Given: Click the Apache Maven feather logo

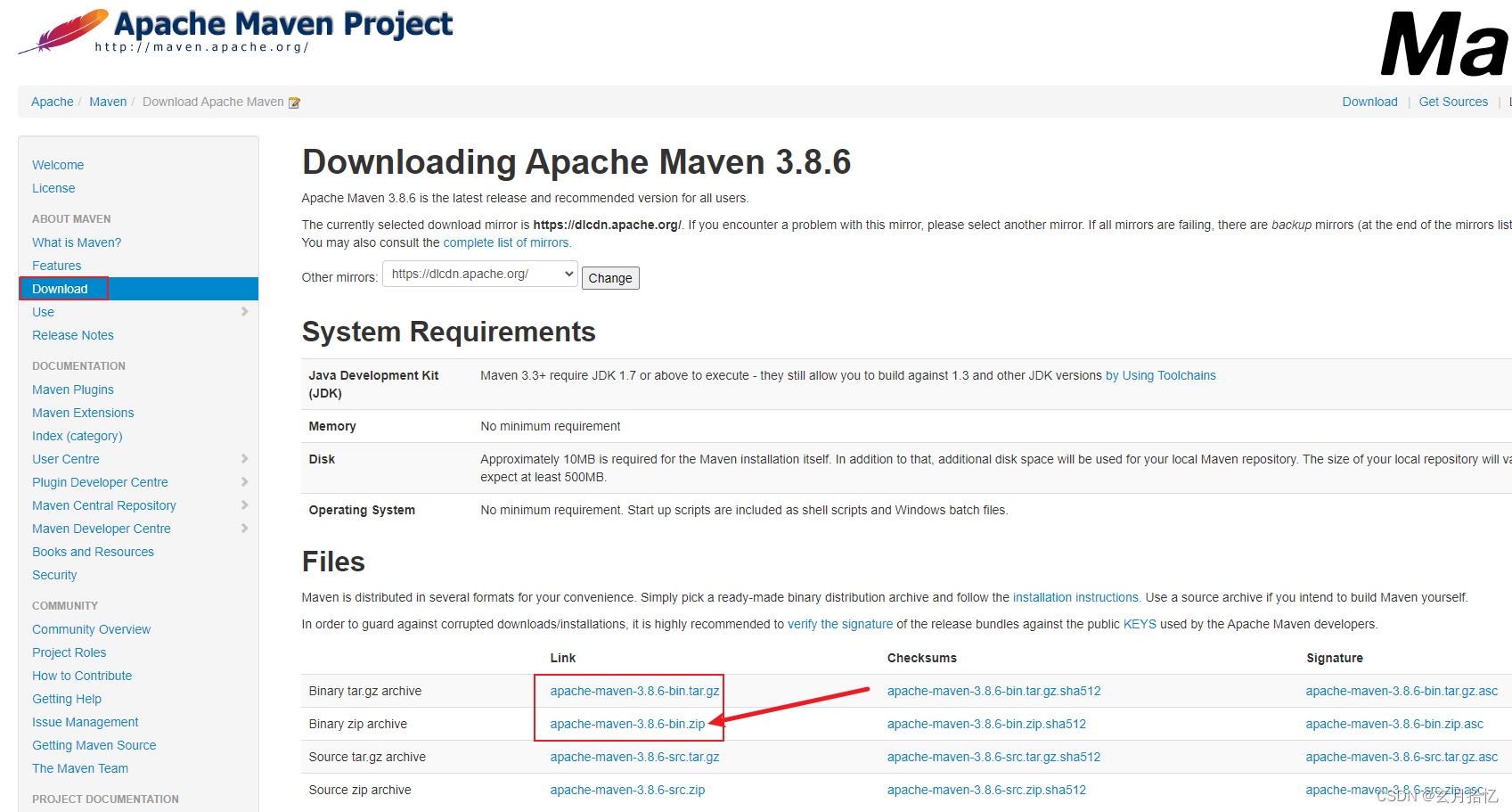Looking at the screenshot, I should [64, 31].
